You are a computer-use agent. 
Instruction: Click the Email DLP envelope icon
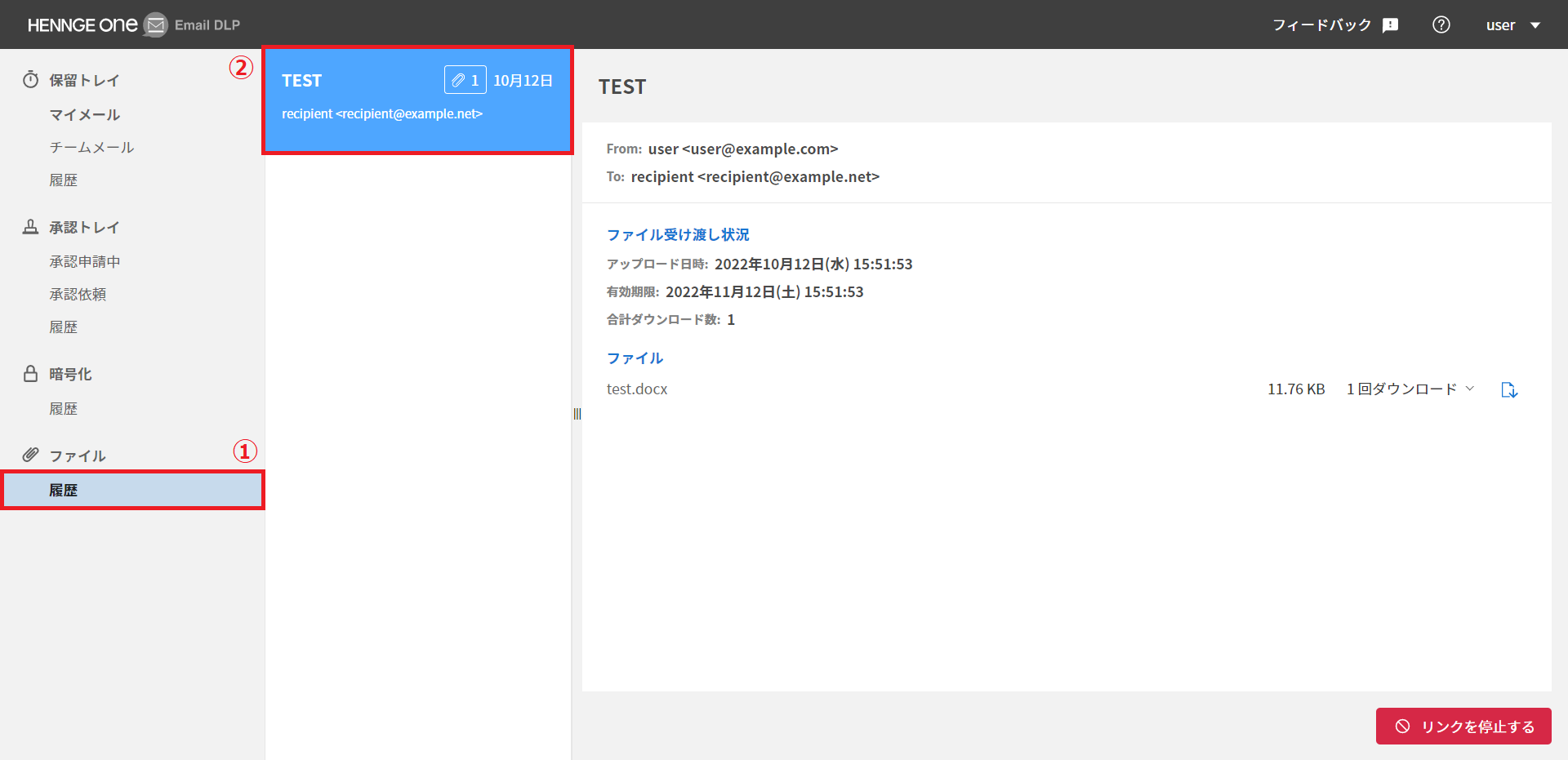(155, 25)
